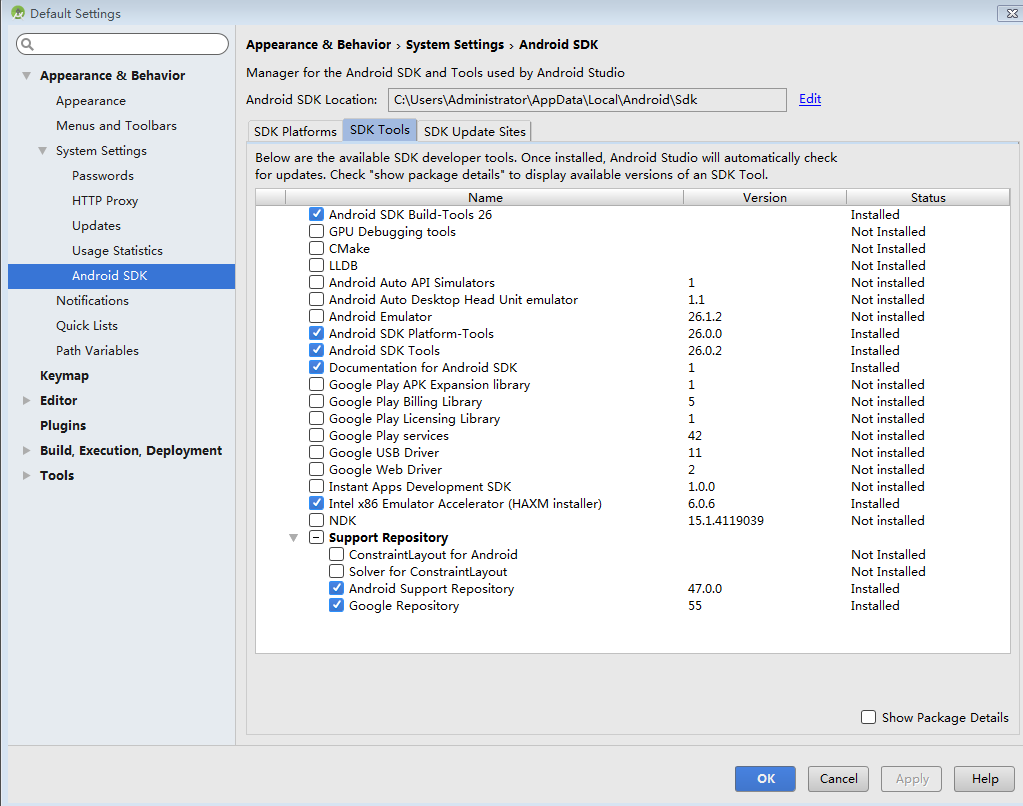This screenshot has width=1023, height=806.
Task: Check the Google Play services box
Action: coord(316,434)
